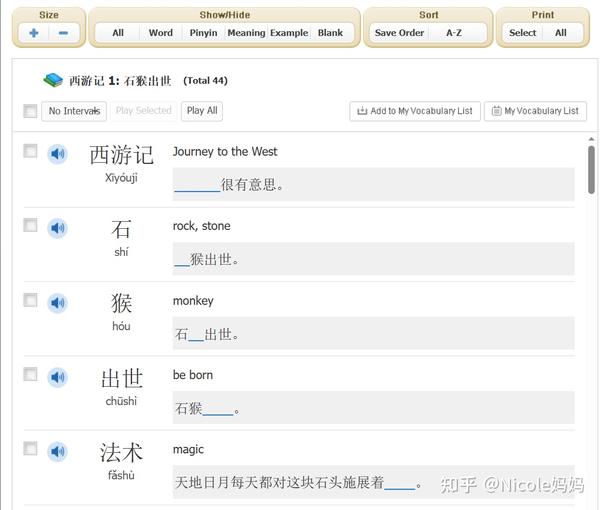Play audio for 猴 (hóu)
The height and width of the screenshot is (510, 600).
coord(57,303)
